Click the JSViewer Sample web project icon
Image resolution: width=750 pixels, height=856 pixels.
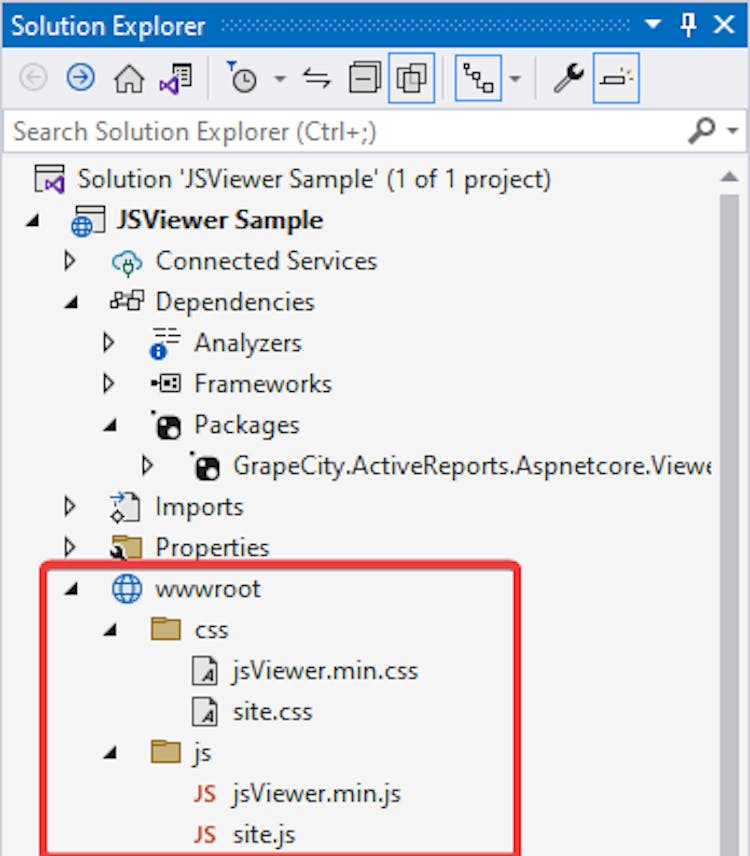point(88,221)
